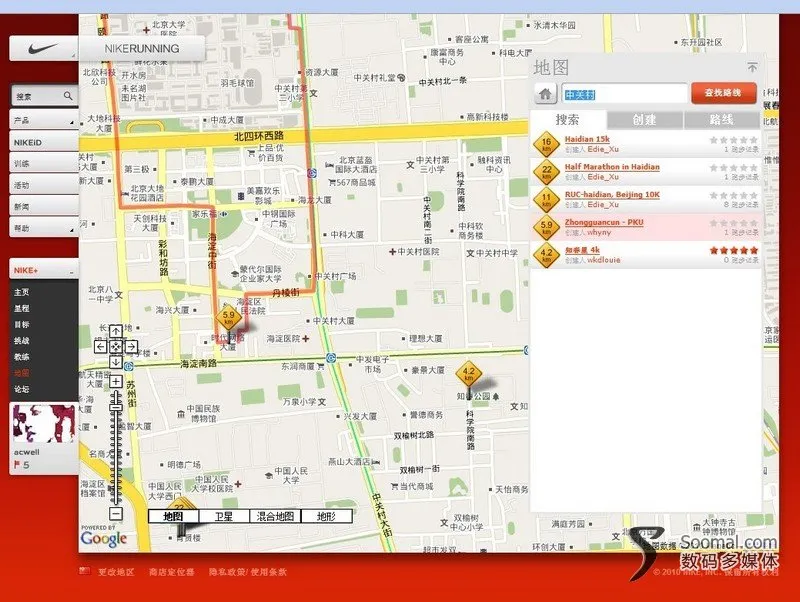Click the 11 km badge beside RUC-haidian
Screen dimensions: 800x602
(546, 199)
